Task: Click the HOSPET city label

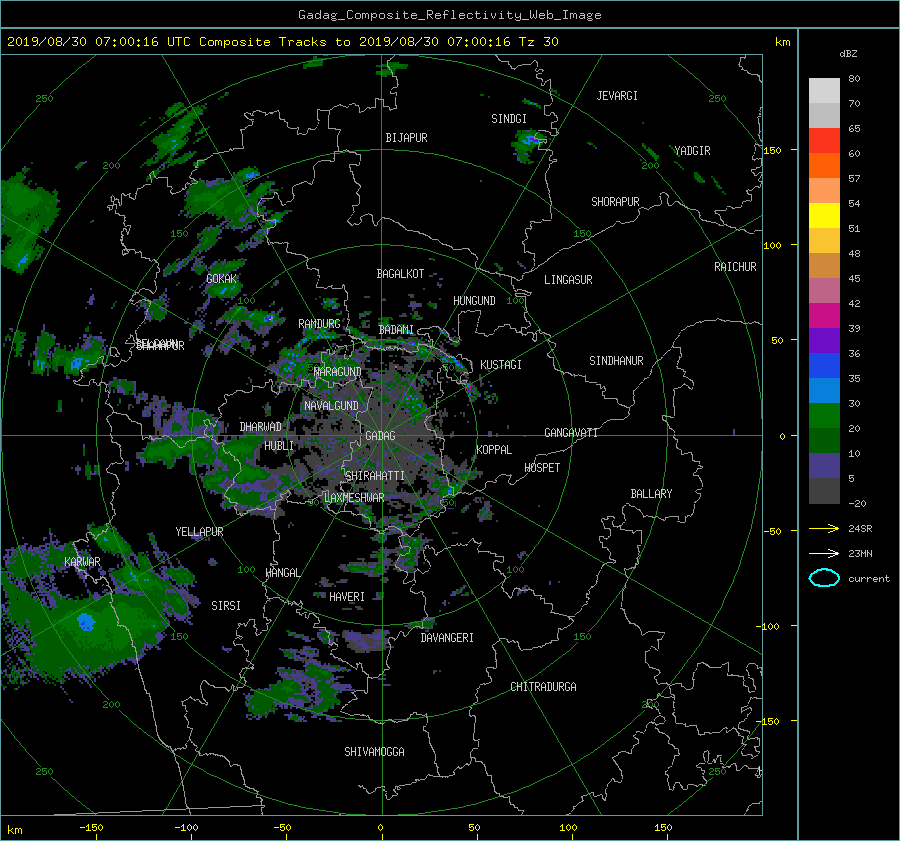Action: coord(542,468)
